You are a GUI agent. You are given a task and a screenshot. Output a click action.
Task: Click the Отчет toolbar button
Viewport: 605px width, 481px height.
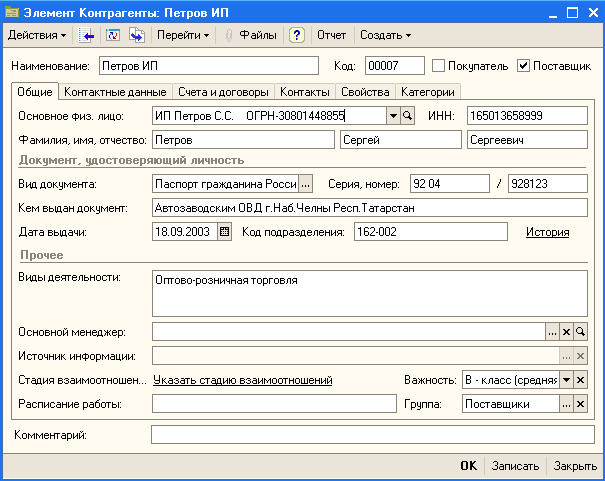point(331,35)
